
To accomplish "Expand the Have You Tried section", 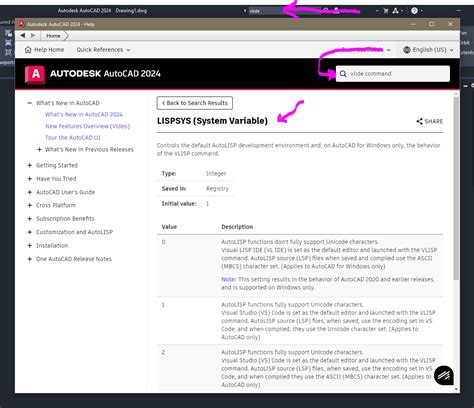I will (x=30, y=179).
